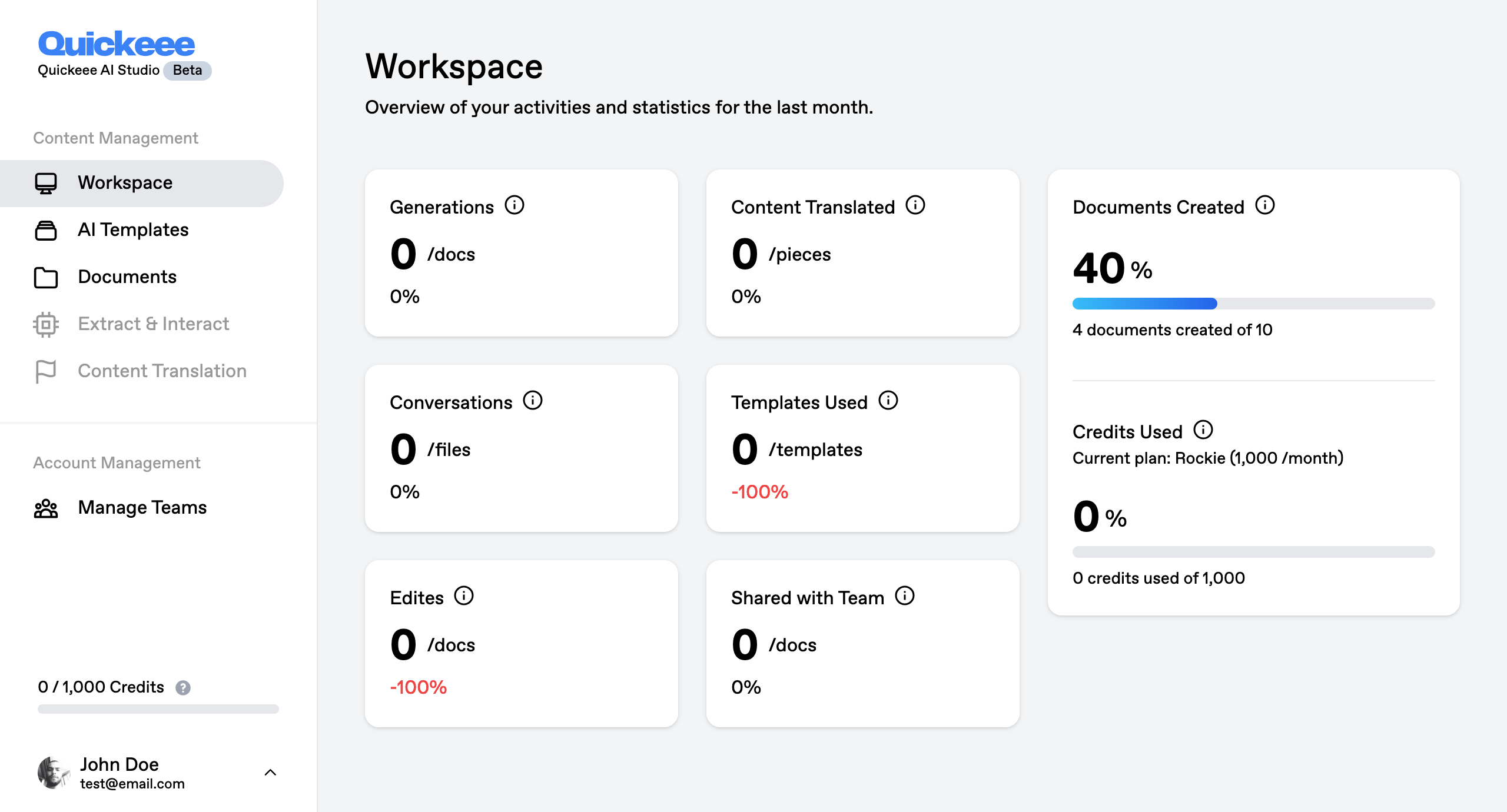Click John Doe's profile avatar
Viewport: 1507px width, 812px height.
click(54, 773)
